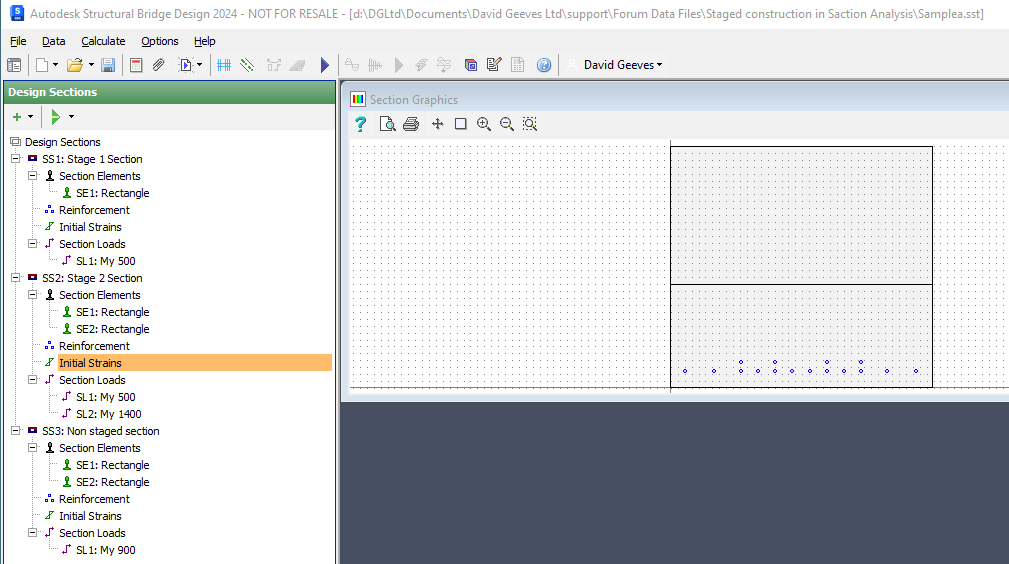
Task: Open the dropdown arrow beside green plus
Action: [30, 117]
